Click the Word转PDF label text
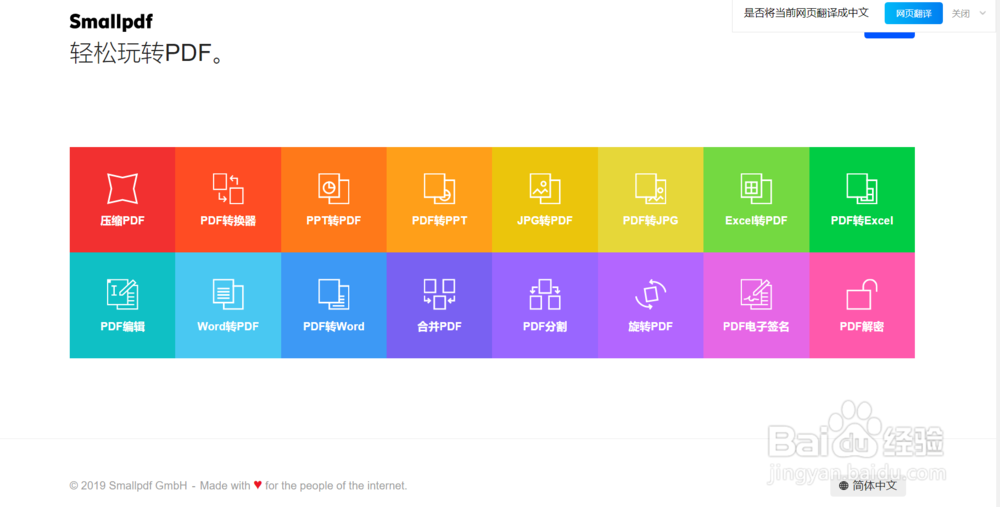Viewport: 1000px width, 507px height. [228, 327]
